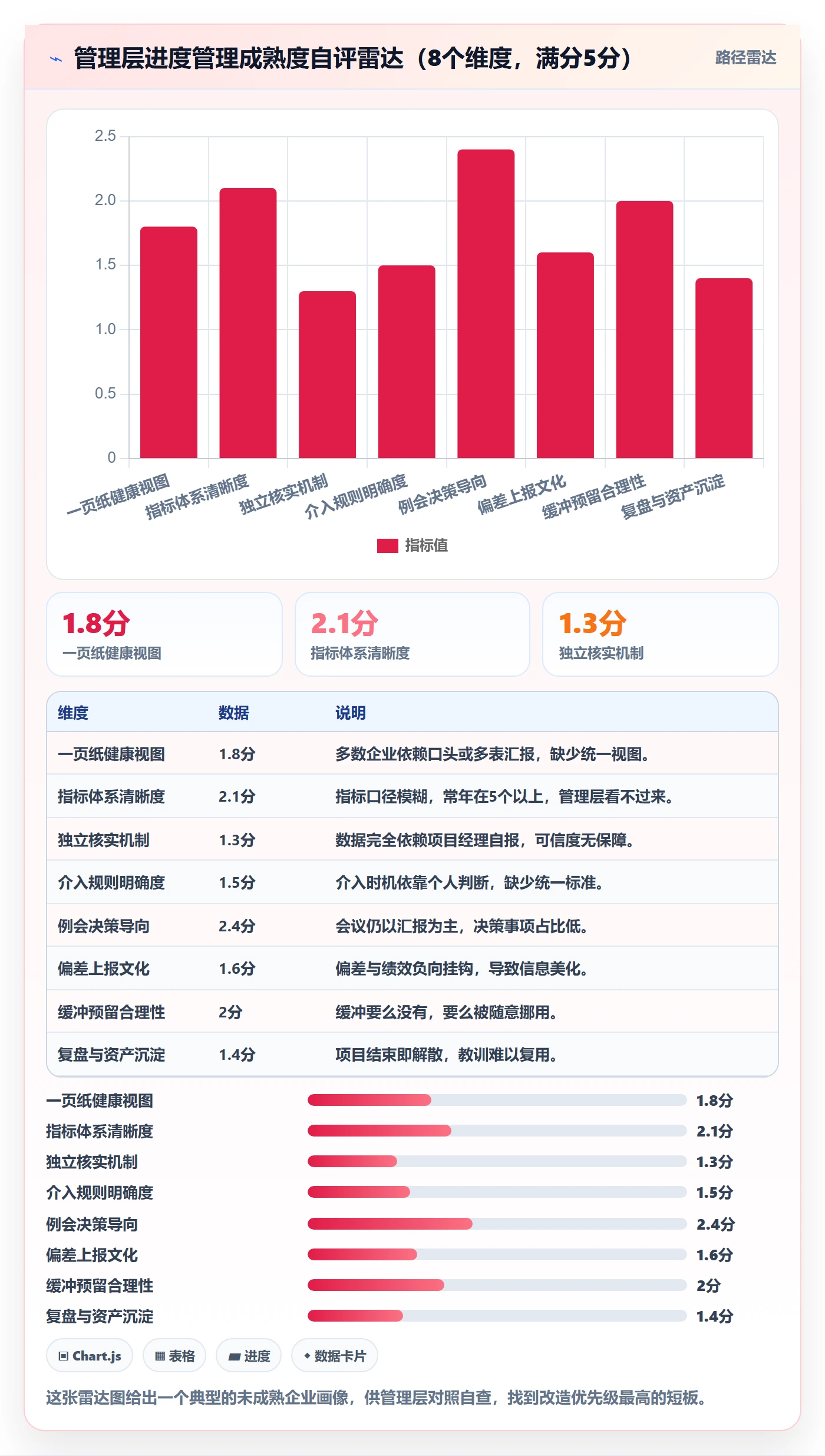Click the 路径雷达 label in header

(x=745, y=58)
